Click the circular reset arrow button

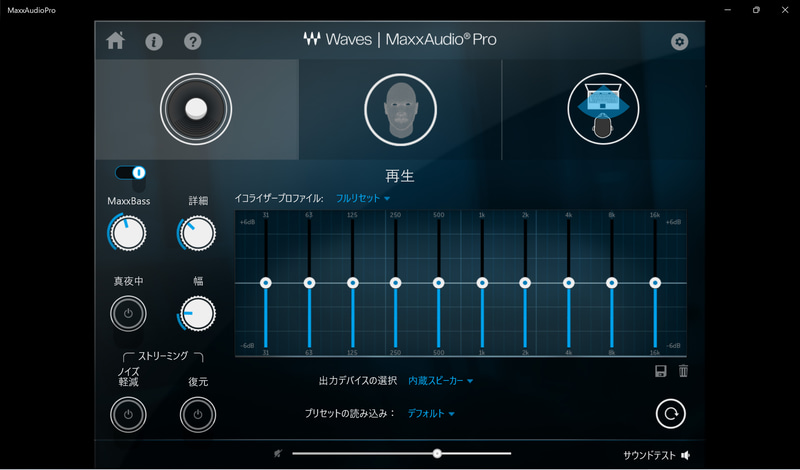coord(670,413)
